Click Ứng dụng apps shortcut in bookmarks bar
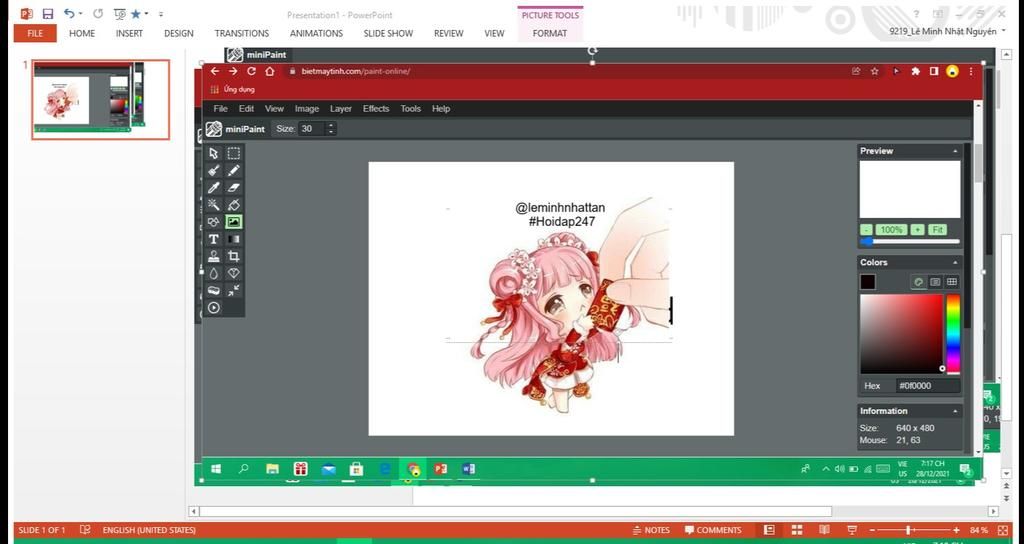 point(233,89)
